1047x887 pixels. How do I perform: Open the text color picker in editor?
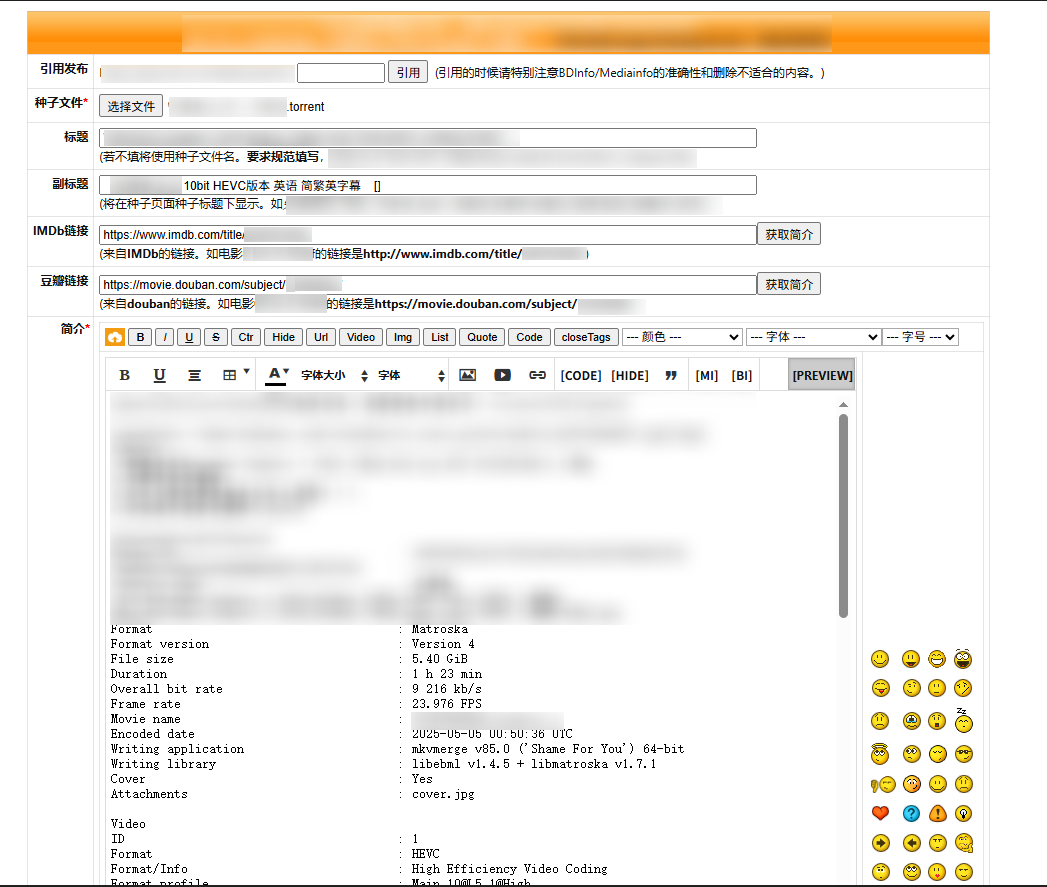(277, 375)
